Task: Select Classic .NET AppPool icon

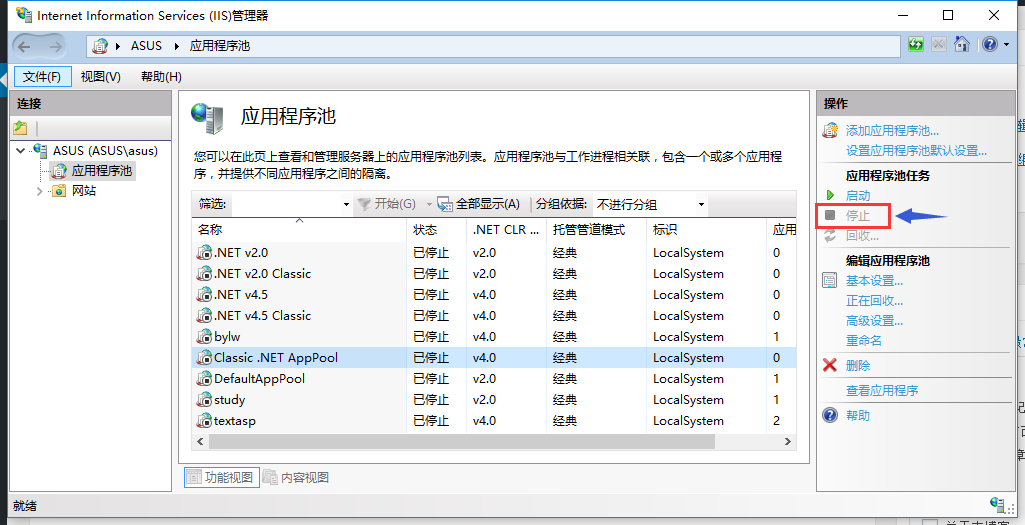Action: click(204, 358)
